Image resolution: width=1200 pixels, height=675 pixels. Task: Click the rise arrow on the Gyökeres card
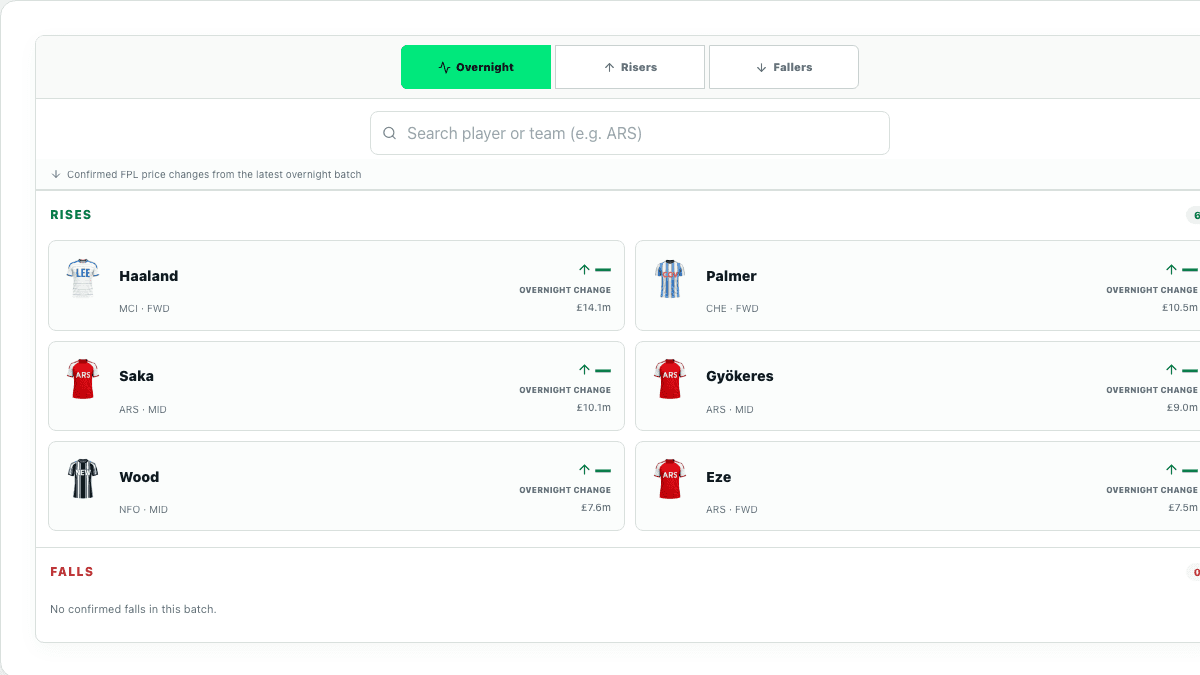(x=1171, y=370)
